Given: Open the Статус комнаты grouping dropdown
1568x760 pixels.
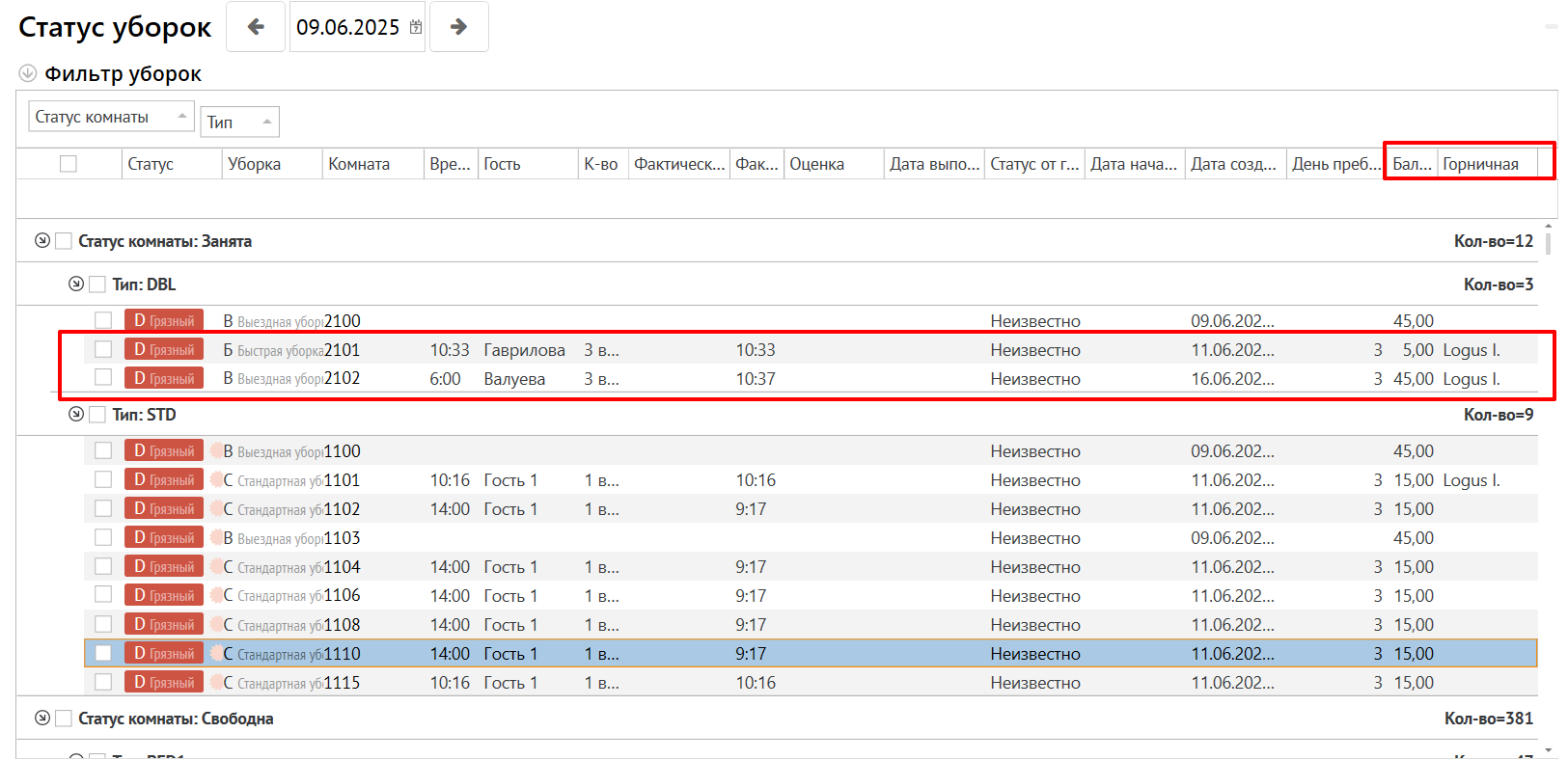Looking at the screenshot, I should pyautogui.click(x=111, y=117).
